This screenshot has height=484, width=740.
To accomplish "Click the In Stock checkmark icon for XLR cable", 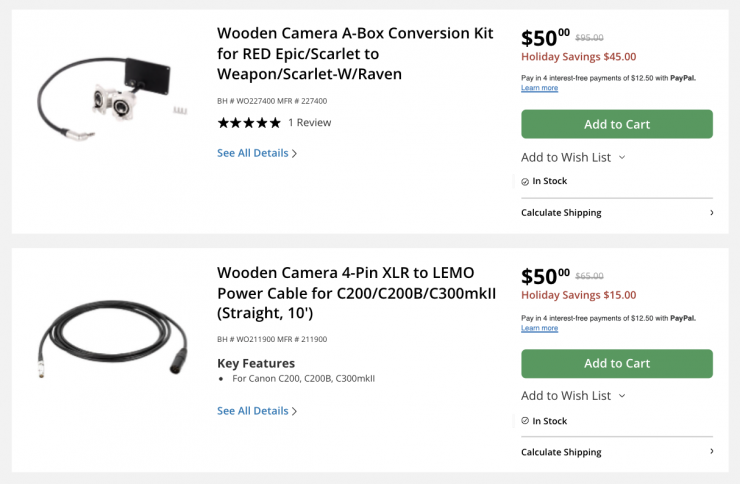I will [x=525, y=421].
